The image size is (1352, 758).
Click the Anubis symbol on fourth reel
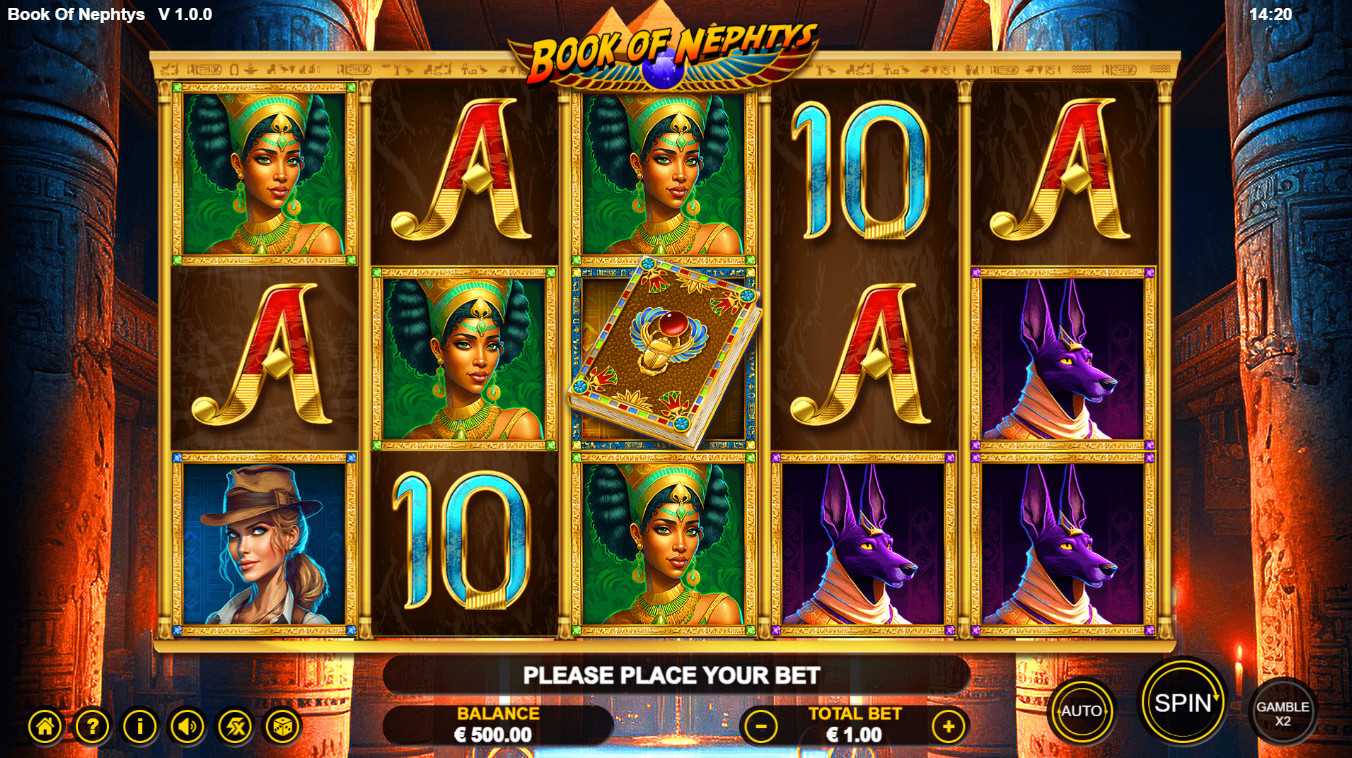(x=864, y=543)
